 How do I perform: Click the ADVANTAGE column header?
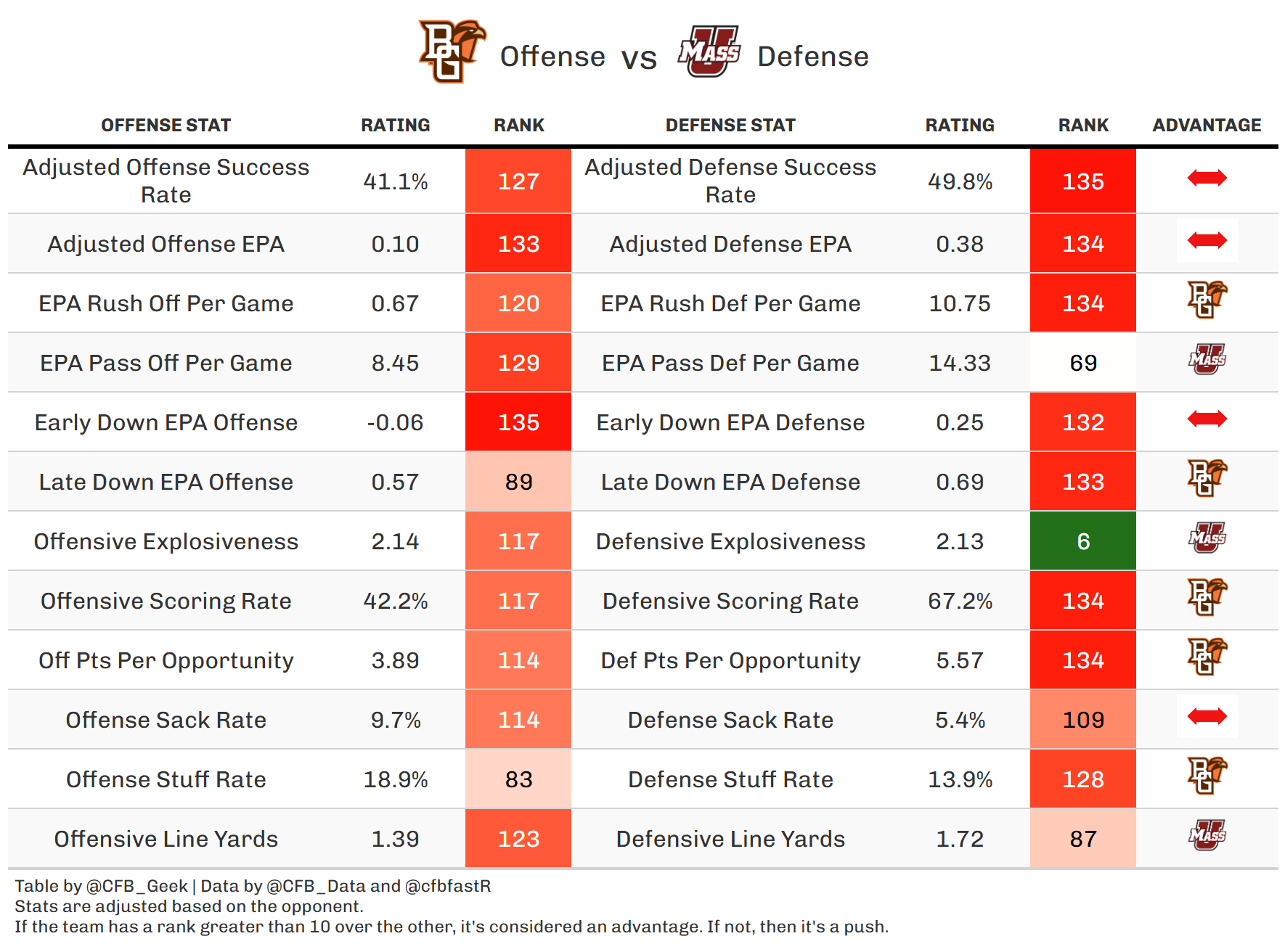click(x=1207, y=126)
